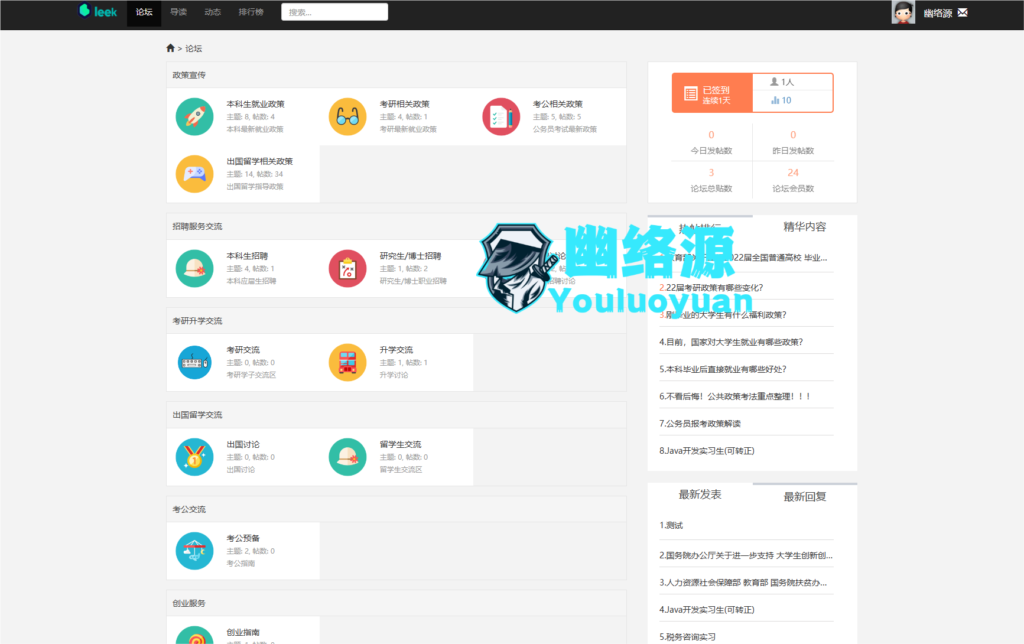Viewport: 1024px width, 644px height.
Task: Click the umbrella icon for 考公预备
Action: click(195, 551)
